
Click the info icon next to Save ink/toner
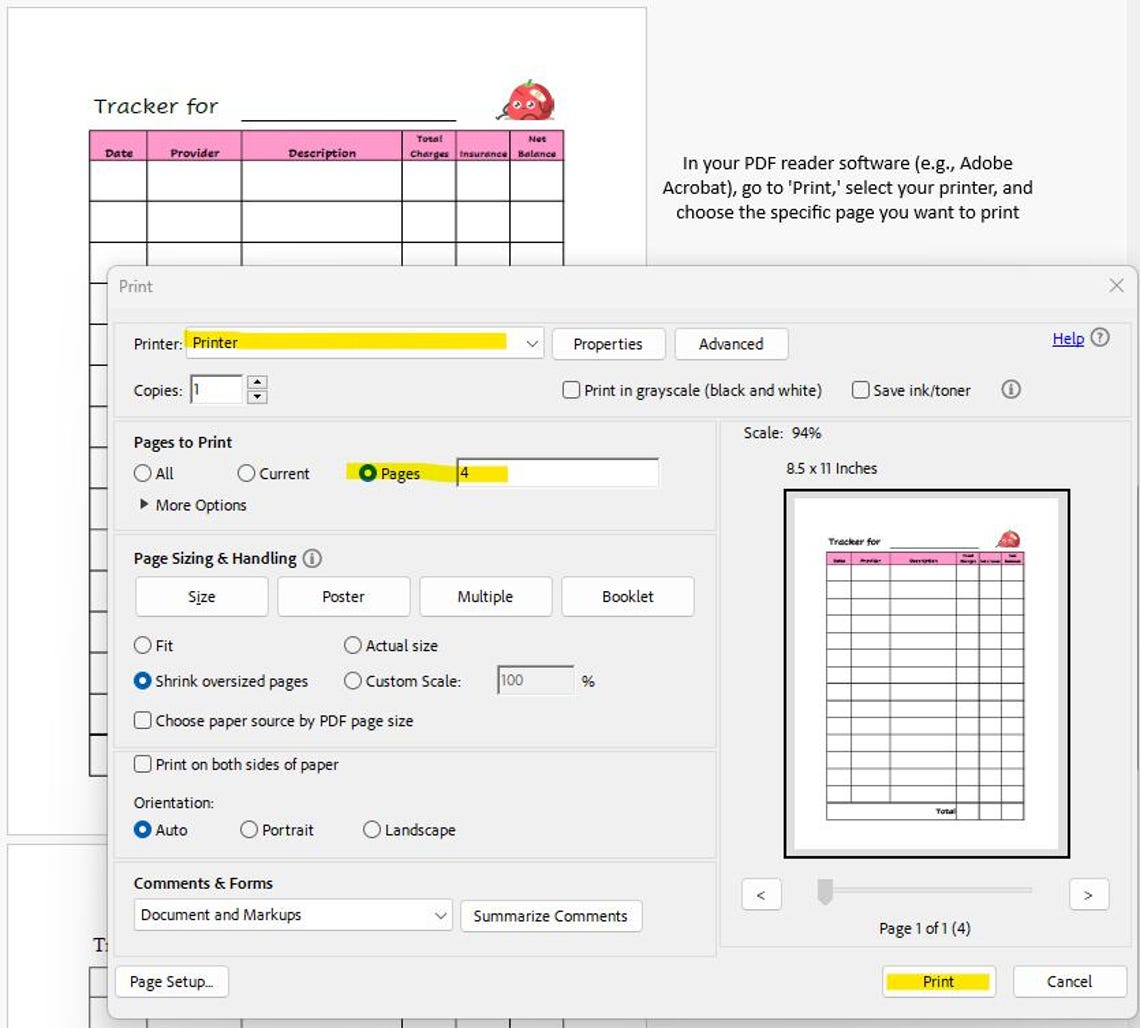tap(1010, 390)
